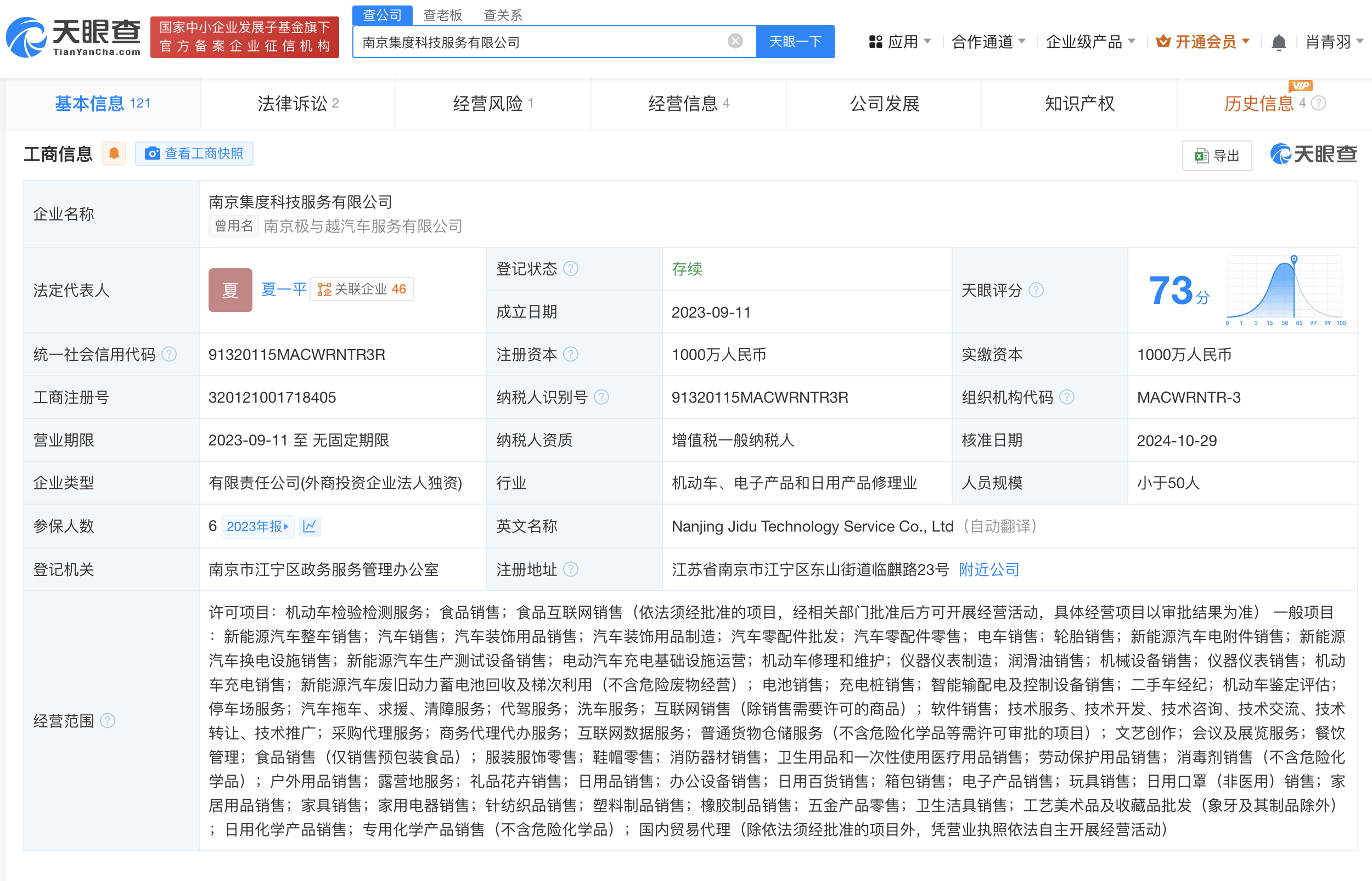Image resolution: width=1372 pixels, height=881 pixels.
Task: Open 关联企业 46 related companies
Action: (362, 289)
